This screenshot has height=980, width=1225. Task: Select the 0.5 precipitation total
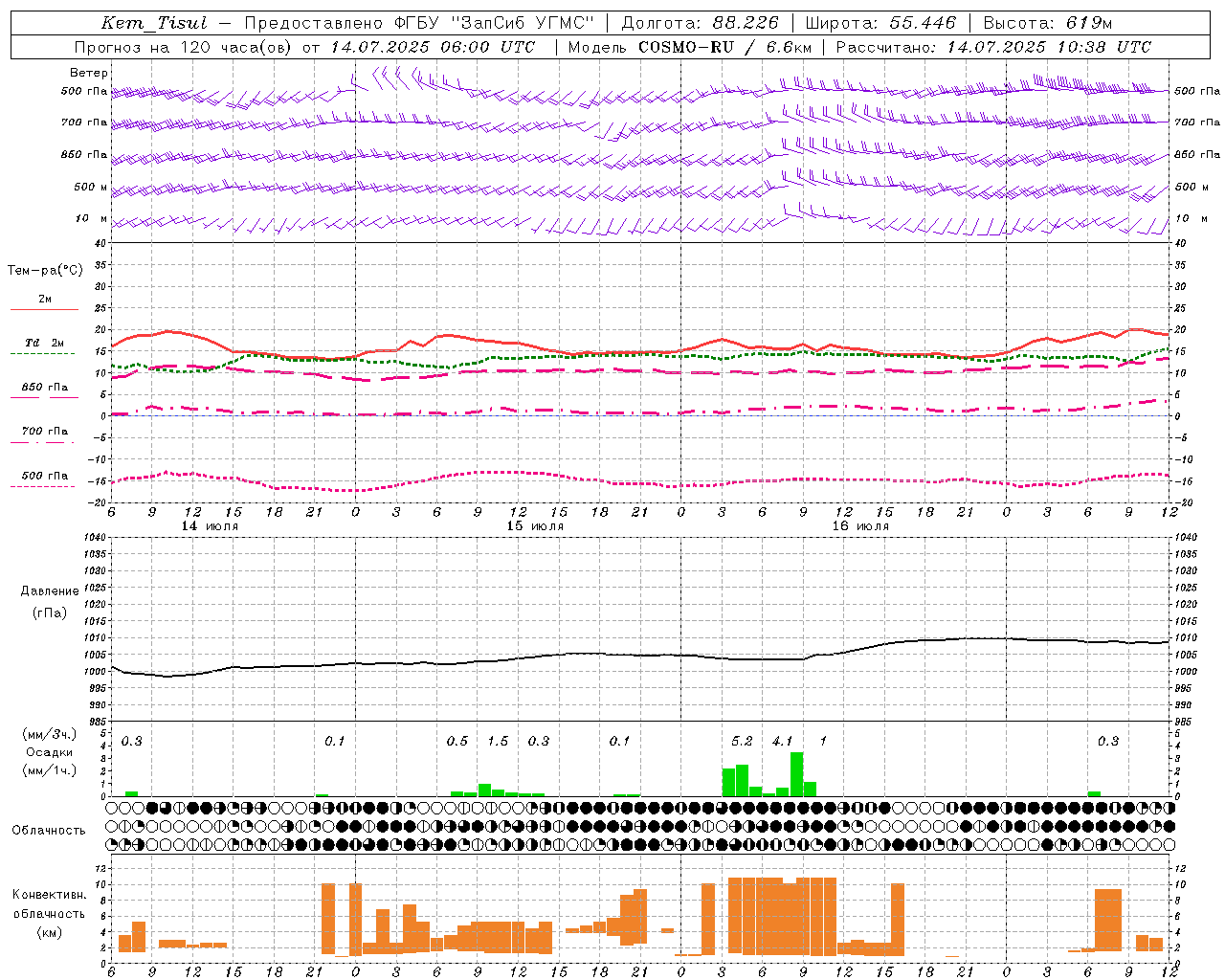point(457,741)
